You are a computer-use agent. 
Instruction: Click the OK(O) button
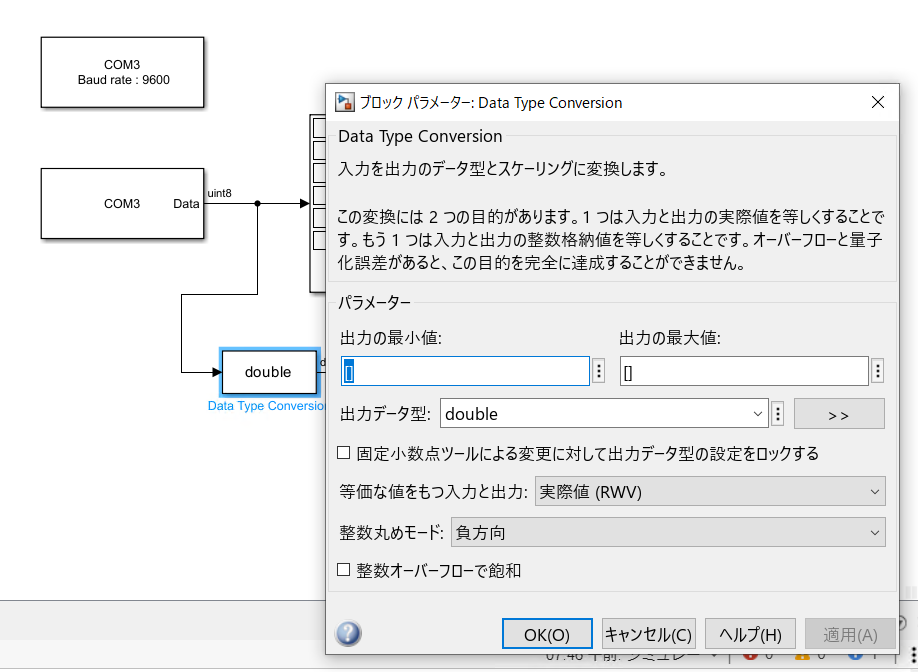[547, 634]
